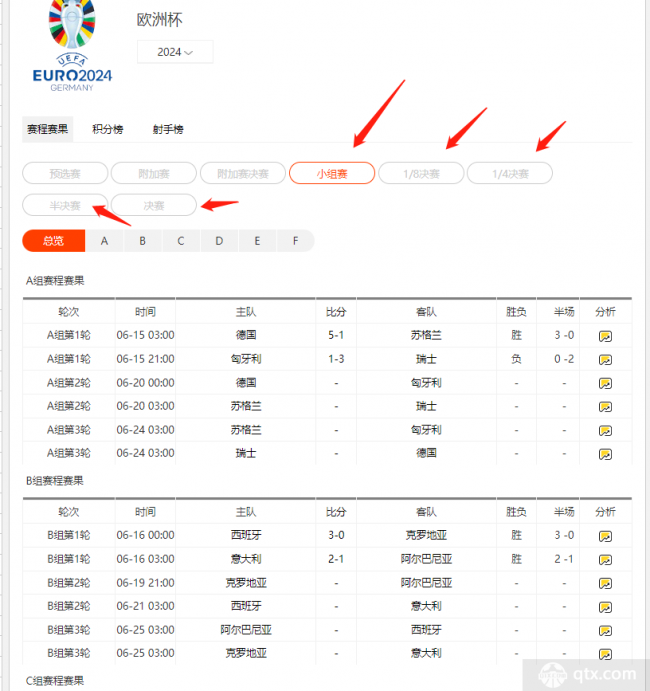Select the 附加赛 stage button
Viewport: 650px width, 691px height.
tap(154, 173)
